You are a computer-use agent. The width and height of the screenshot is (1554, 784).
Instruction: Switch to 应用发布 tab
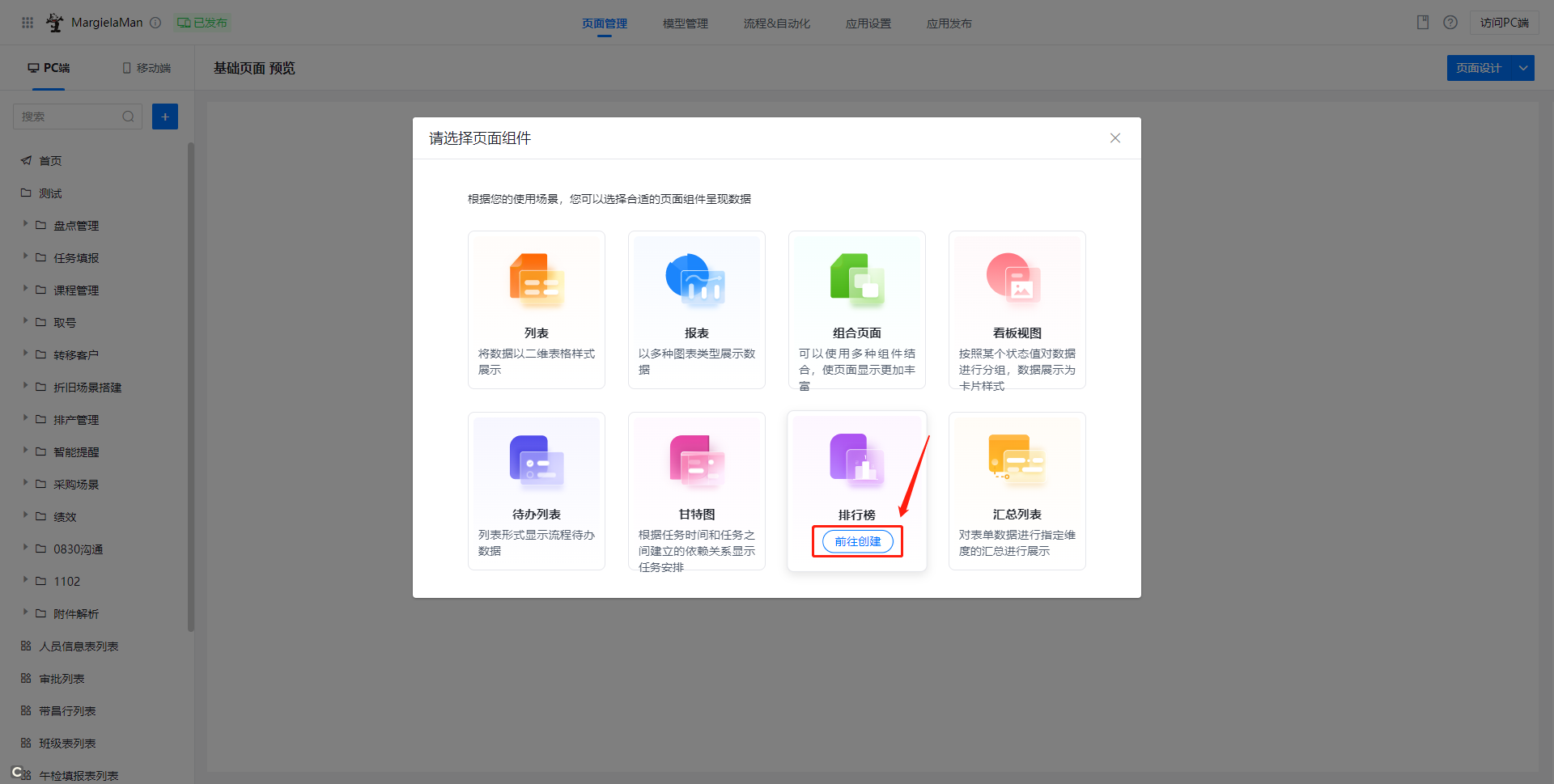(x=949, y=23)
